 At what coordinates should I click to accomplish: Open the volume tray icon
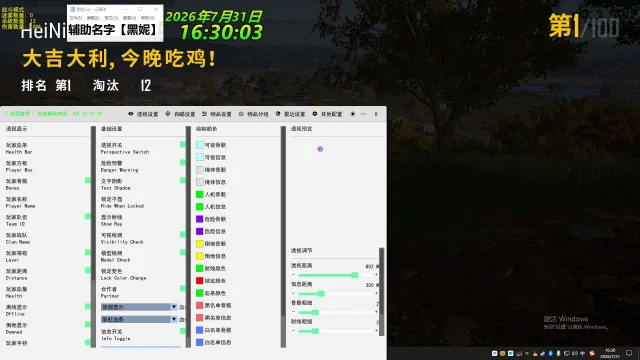tap(575, 353)
